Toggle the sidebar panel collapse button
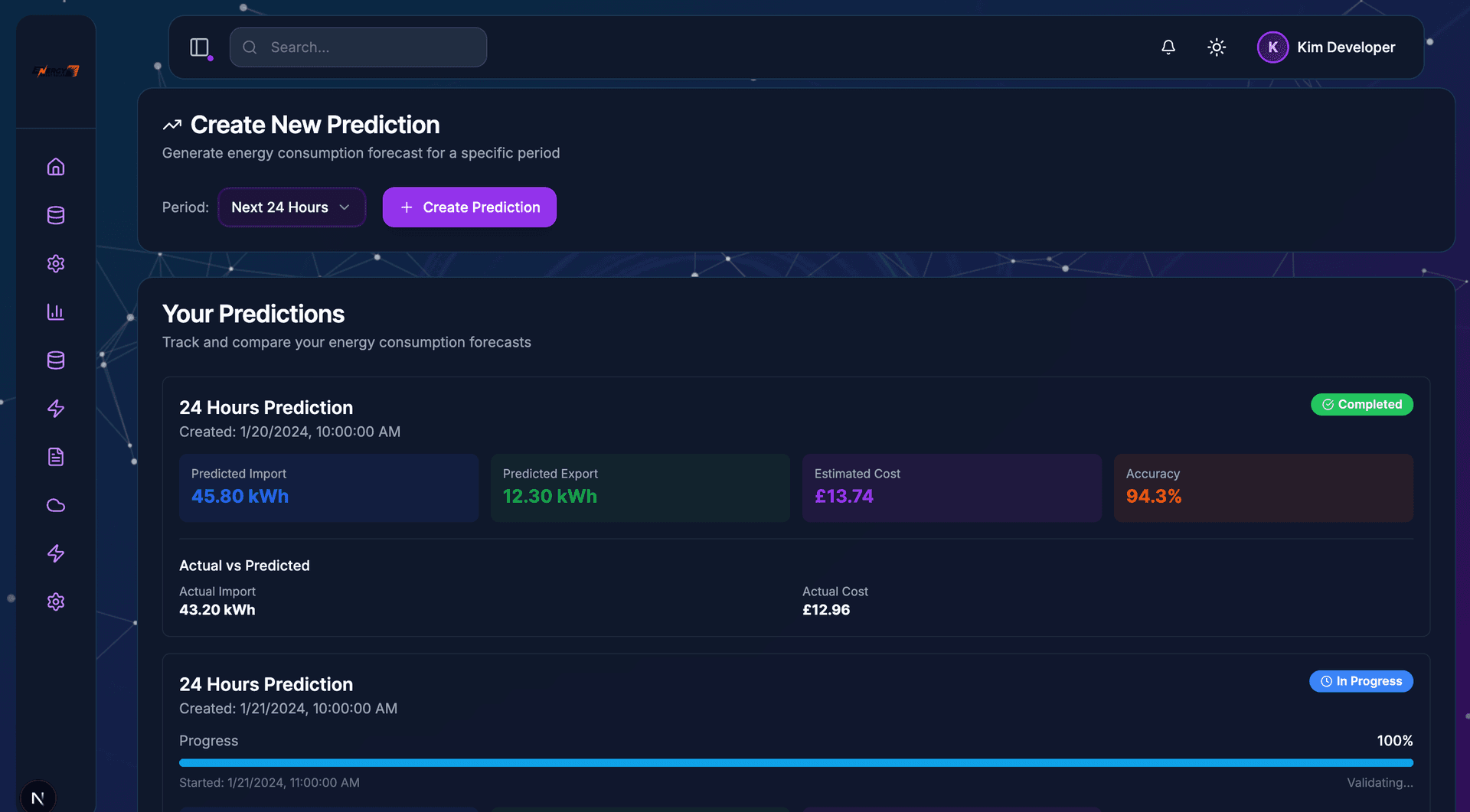Viewport: 1470px width, 812px height. 200,47
